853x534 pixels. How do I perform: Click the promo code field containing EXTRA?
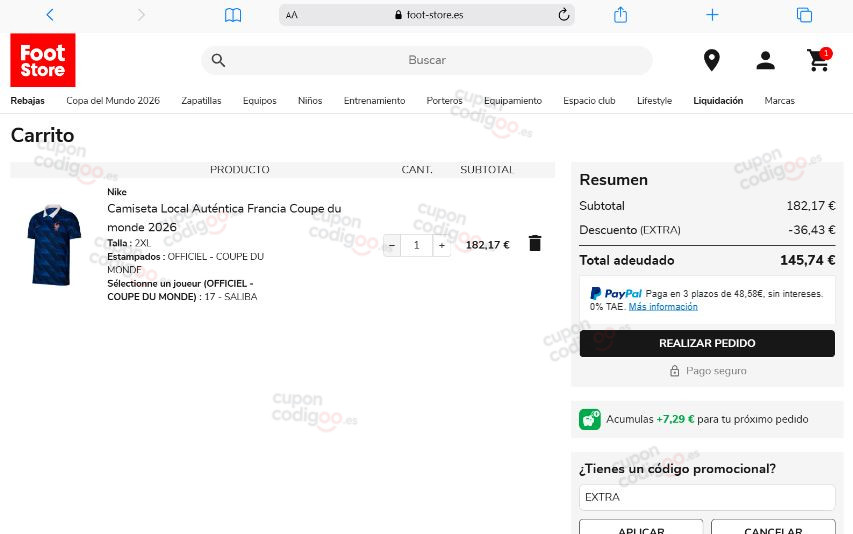[707, 497]
